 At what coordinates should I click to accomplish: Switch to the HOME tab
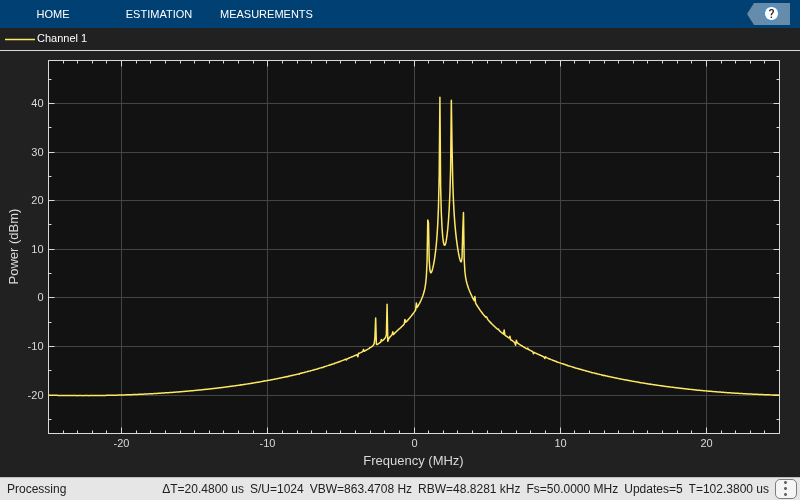pyautogui.click(x=53, y=14)
